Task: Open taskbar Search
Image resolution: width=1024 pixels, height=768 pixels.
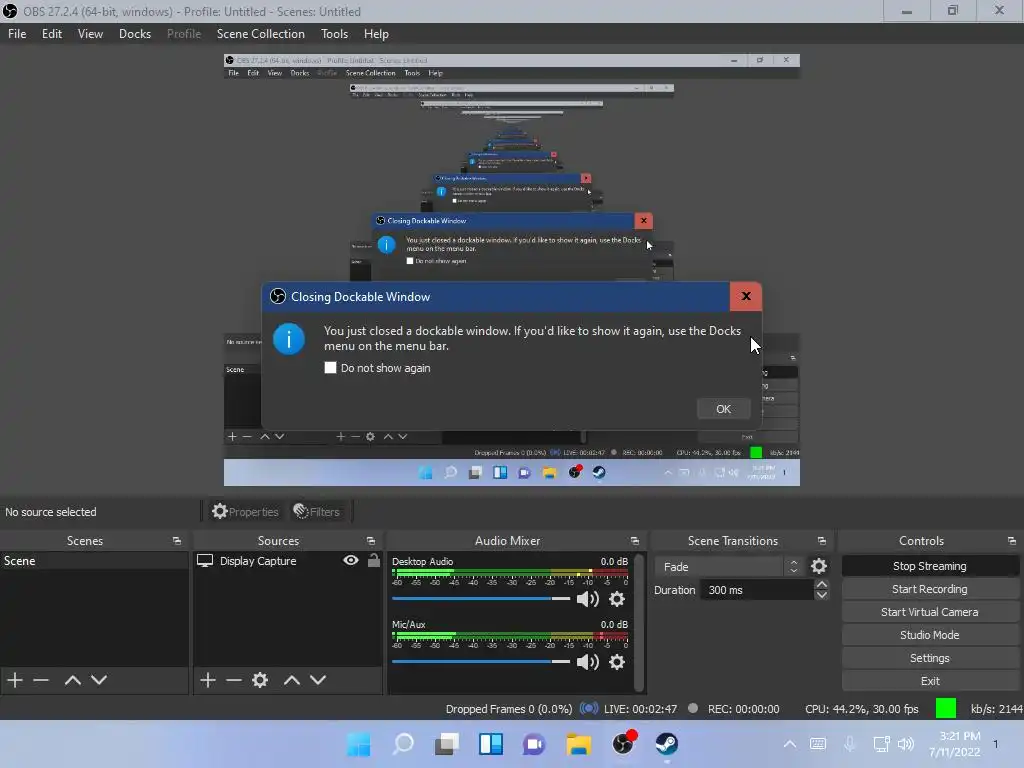Action: point(403,744)
